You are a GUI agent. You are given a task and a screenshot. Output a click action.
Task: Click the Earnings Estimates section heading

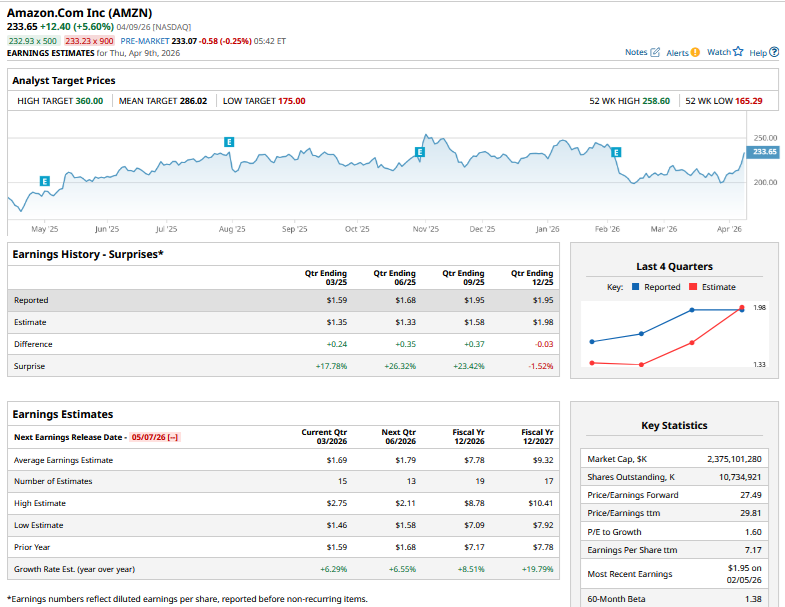tap(63, 414)
